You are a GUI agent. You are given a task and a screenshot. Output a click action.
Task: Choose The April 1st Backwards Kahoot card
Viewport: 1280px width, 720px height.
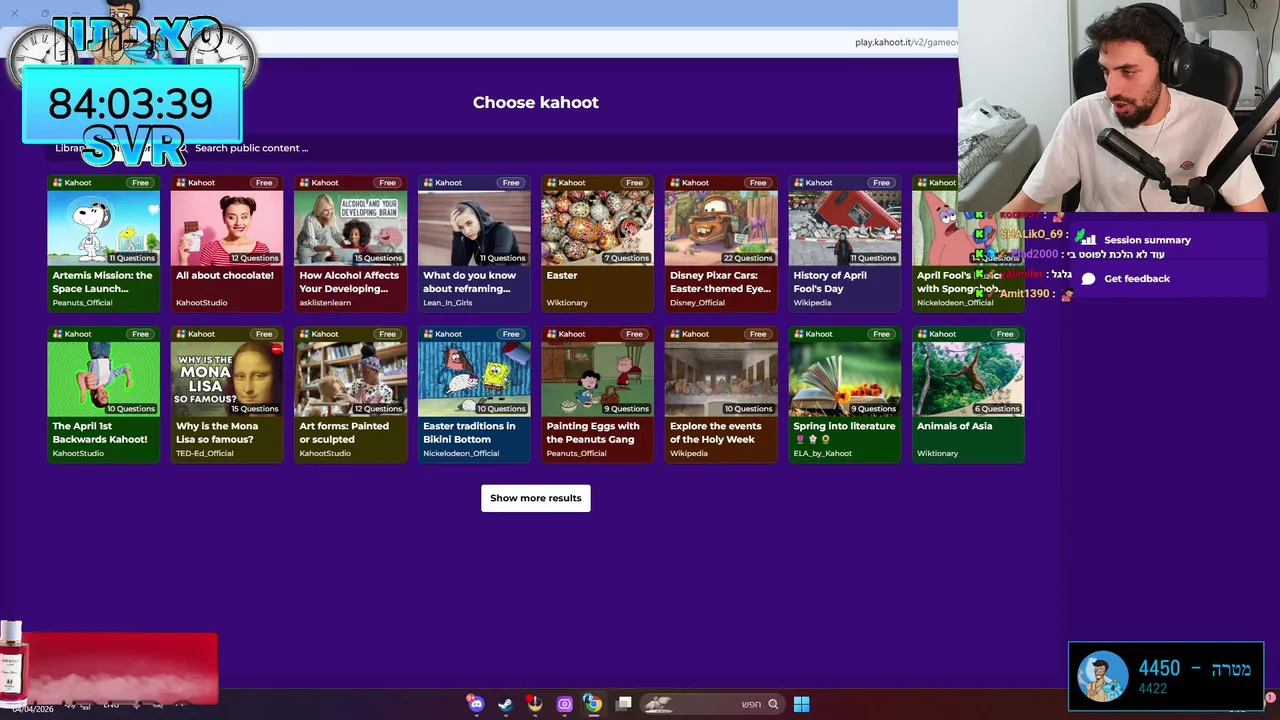coord(103,394)
